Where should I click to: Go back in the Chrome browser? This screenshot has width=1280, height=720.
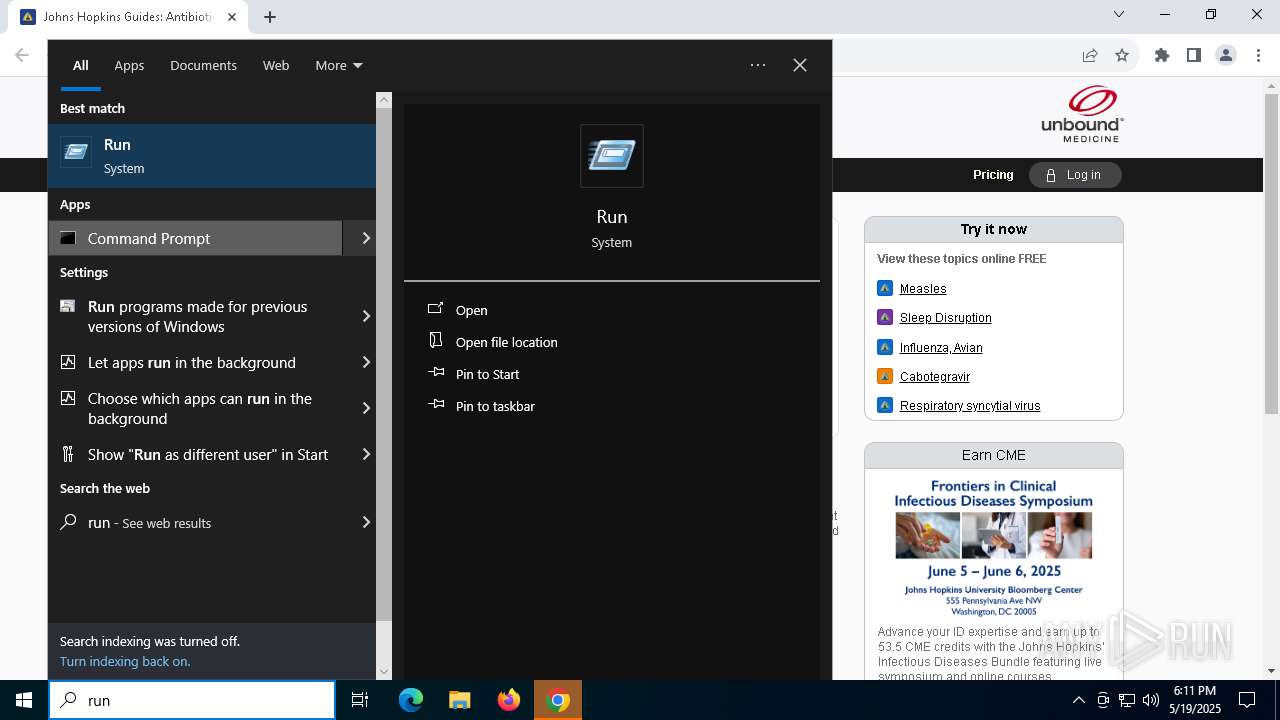coord(22,55)
